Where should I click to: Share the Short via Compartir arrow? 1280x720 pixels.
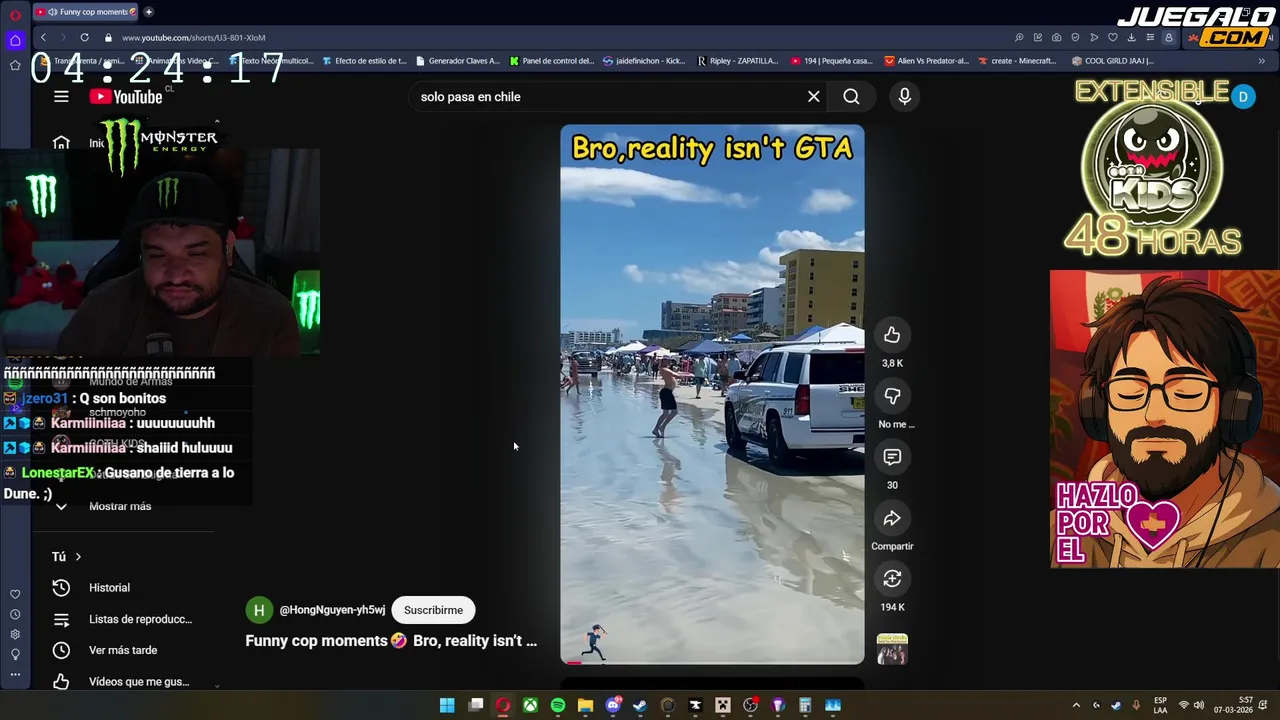892,518
